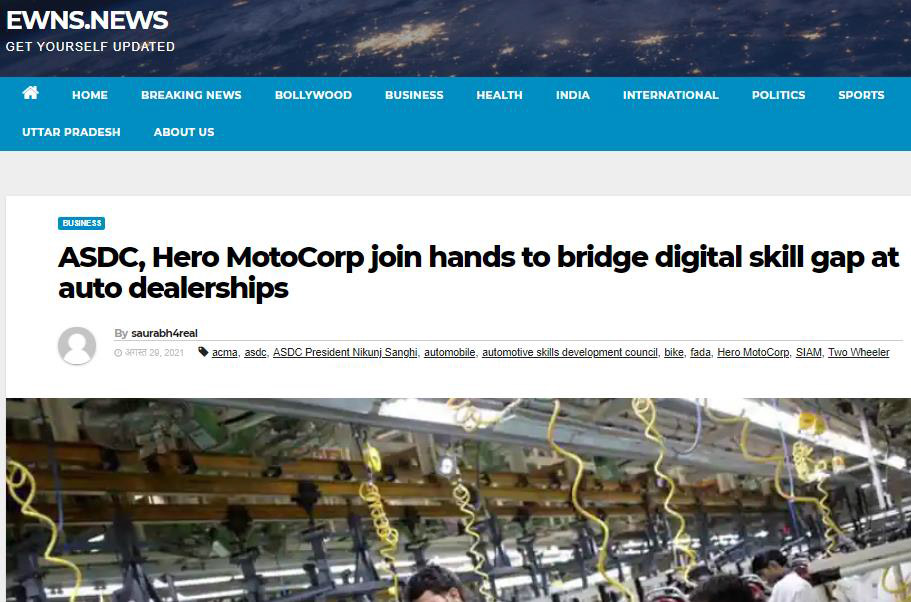Visit the About Us page
This screenshot has width=911, height=602.
pos(184,132)
